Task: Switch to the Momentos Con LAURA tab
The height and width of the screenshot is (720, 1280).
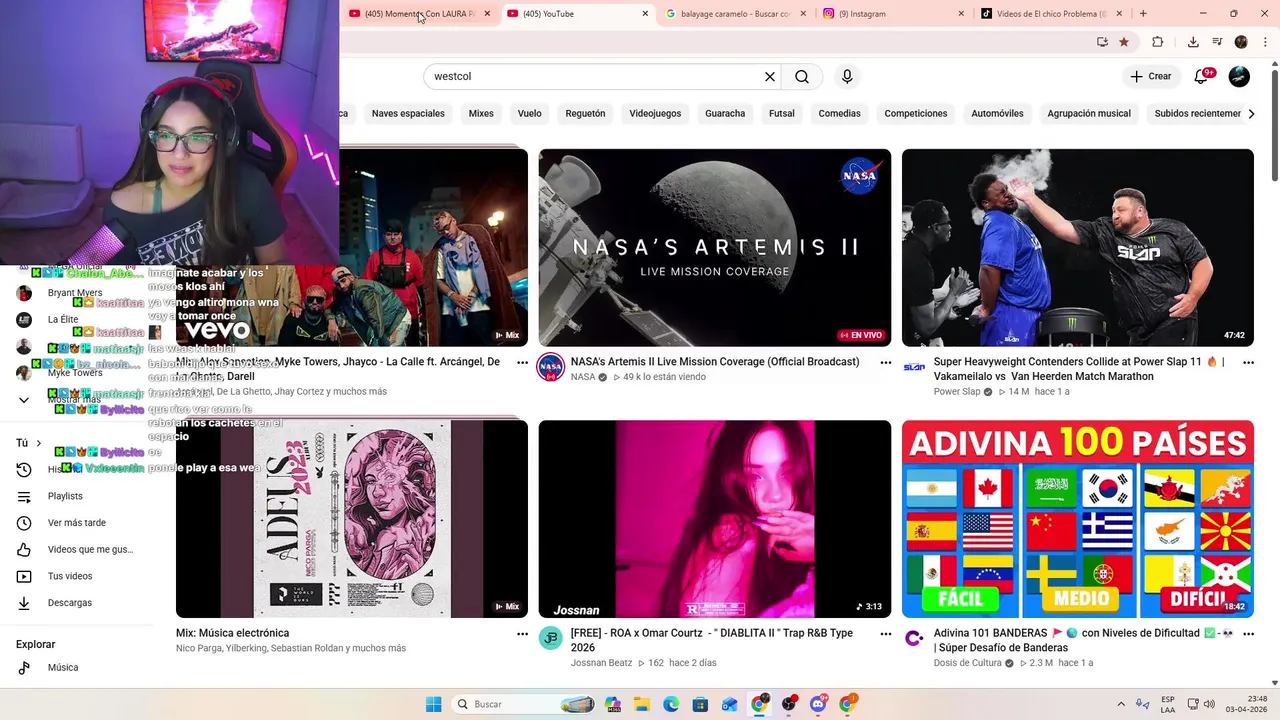Action: [x=420, y=14]
